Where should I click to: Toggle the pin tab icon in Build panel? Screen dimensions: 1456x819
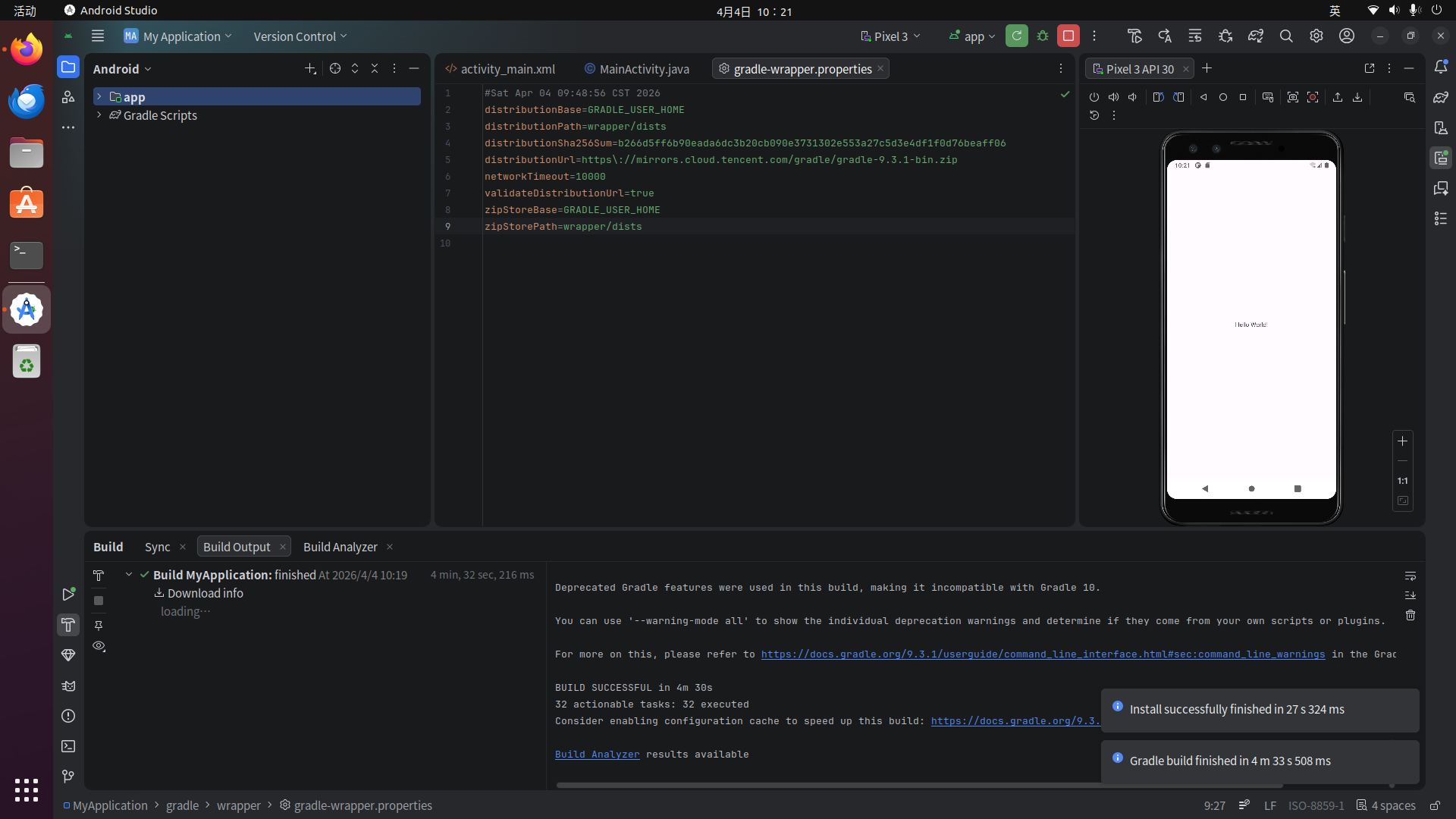coord(99,626)
